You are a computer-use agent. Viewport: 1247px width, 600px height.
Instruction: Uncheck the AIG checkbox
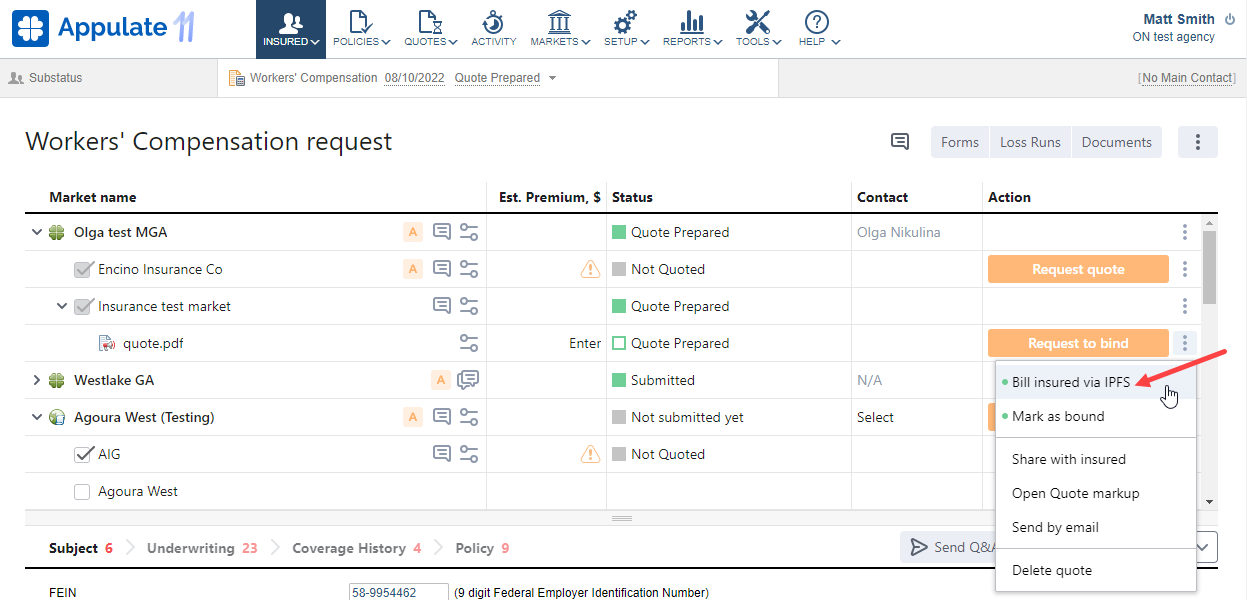coord(83,454)
